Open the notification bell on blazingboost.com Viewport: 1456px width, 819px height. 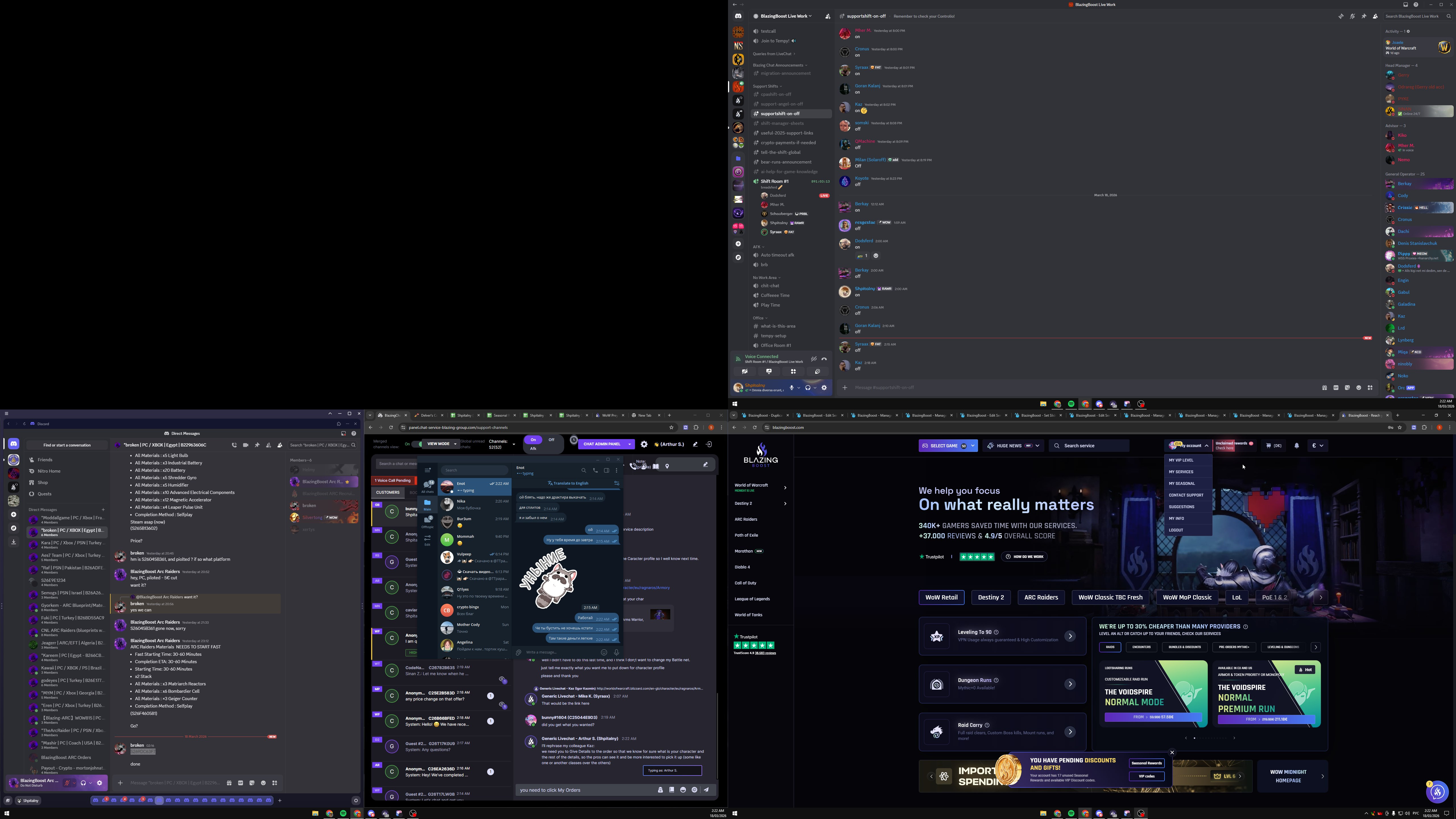click(1297, 445)
